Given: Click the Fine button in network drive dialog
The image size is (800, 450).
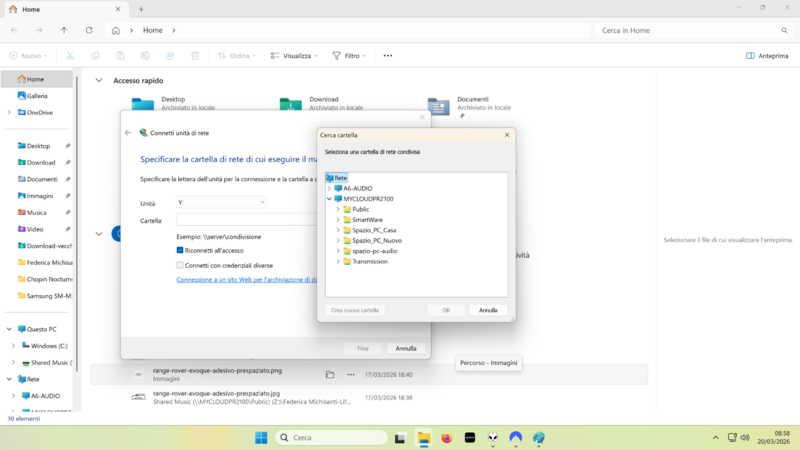Looking at the screenshot, I should click(x=363, y=348).
